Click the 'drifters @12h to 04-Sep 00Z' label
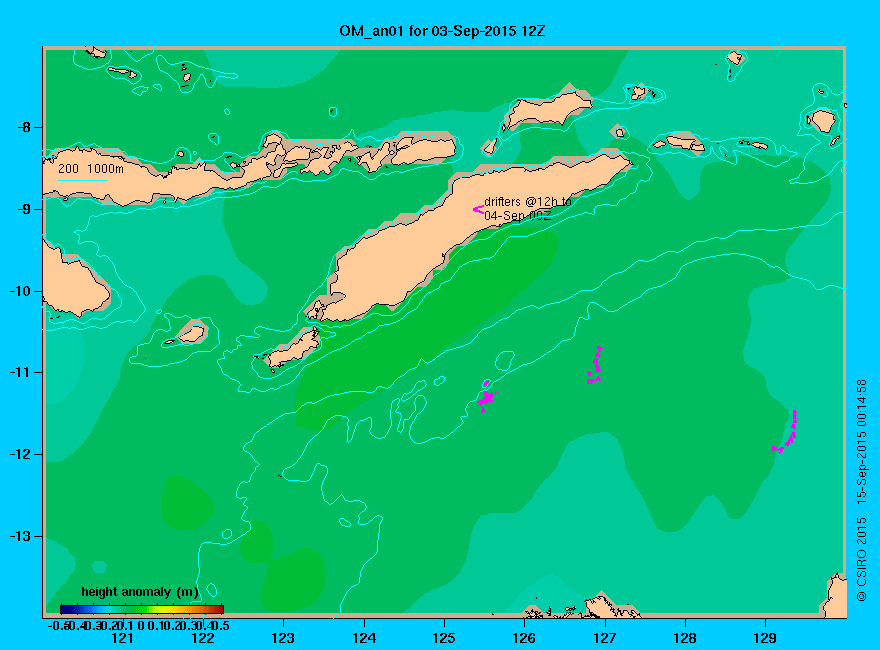 (528, 208)
